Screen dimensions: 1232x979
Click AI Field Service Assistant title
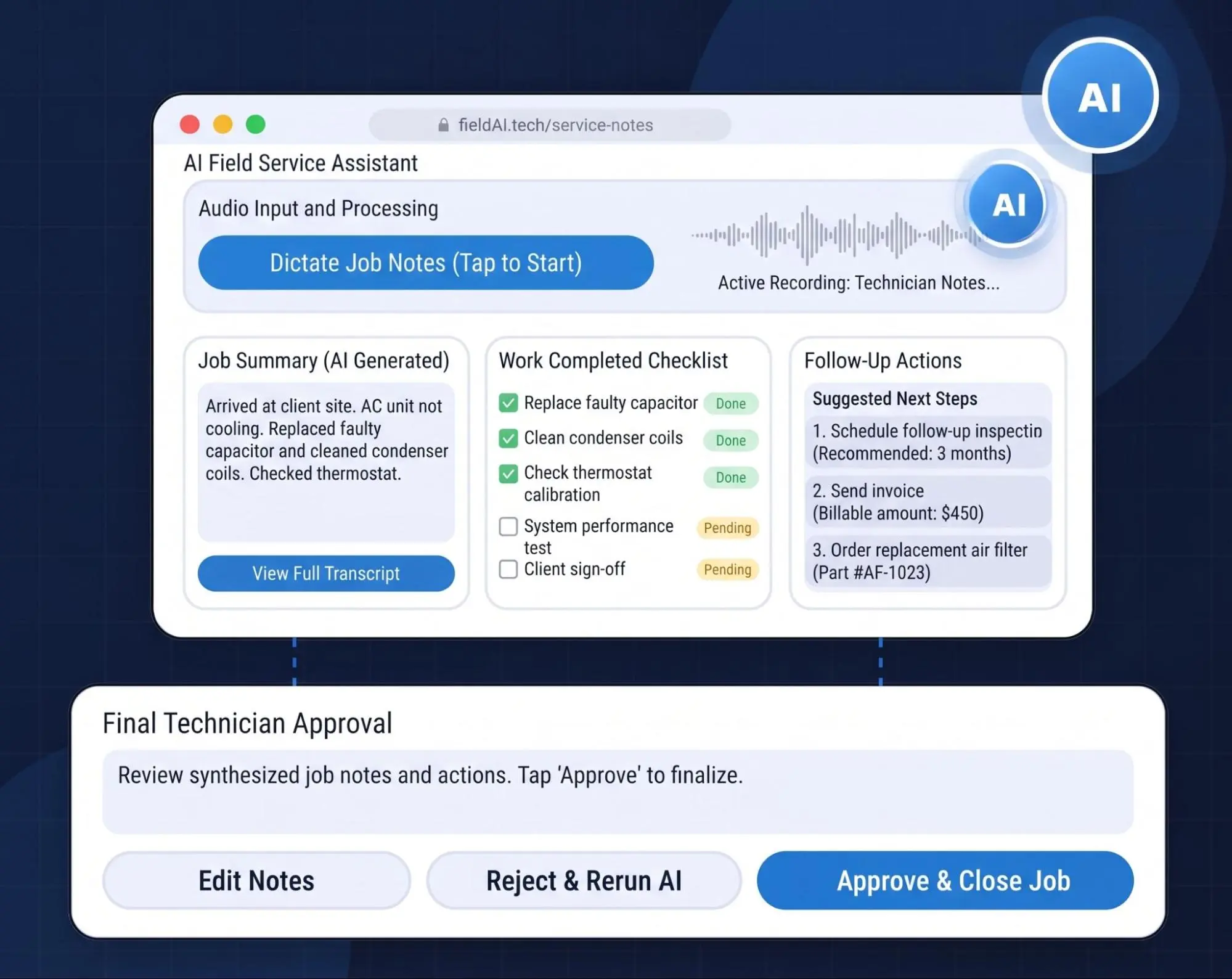(301, 163)
